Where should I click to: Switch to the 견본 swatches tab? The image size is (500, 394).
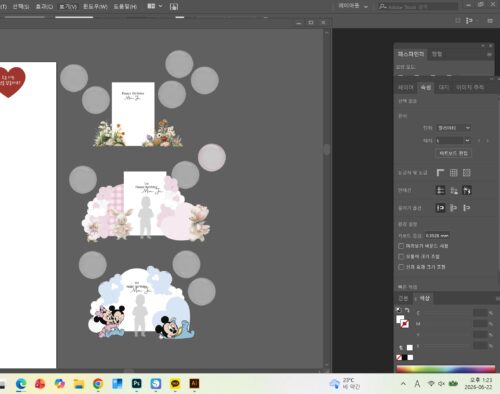coord(403,298)
